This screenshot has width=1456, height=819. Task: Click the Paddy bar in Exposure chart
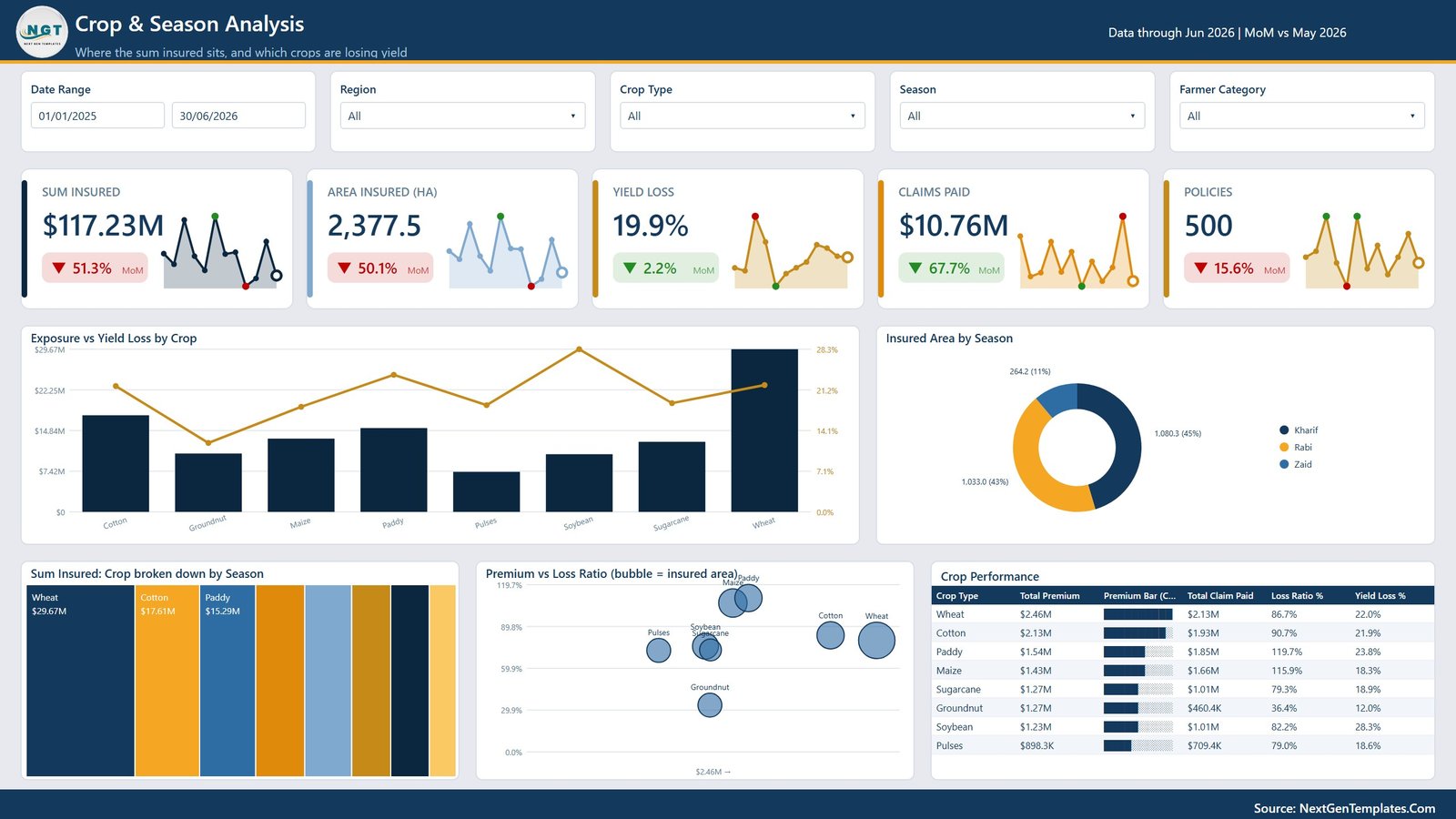tap(393, 470)
